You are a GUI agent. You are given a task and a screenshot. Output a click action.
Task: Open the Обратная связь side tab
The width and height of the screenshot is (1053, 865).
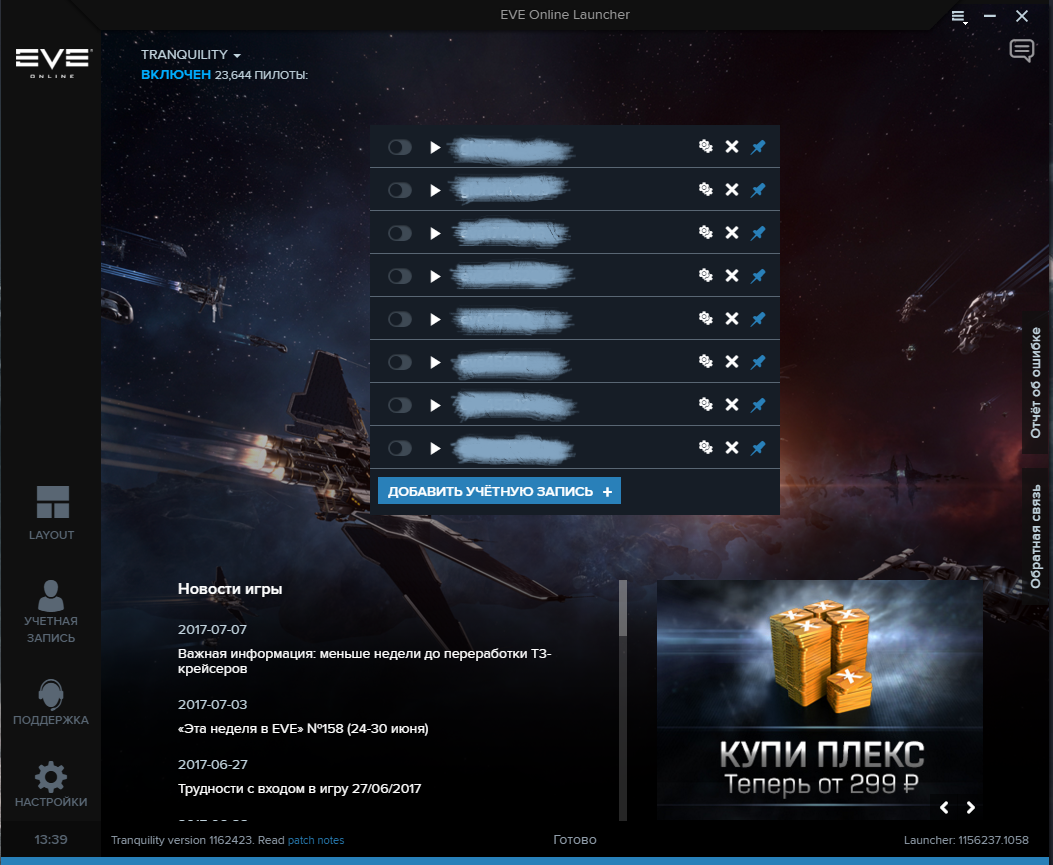1036,536
